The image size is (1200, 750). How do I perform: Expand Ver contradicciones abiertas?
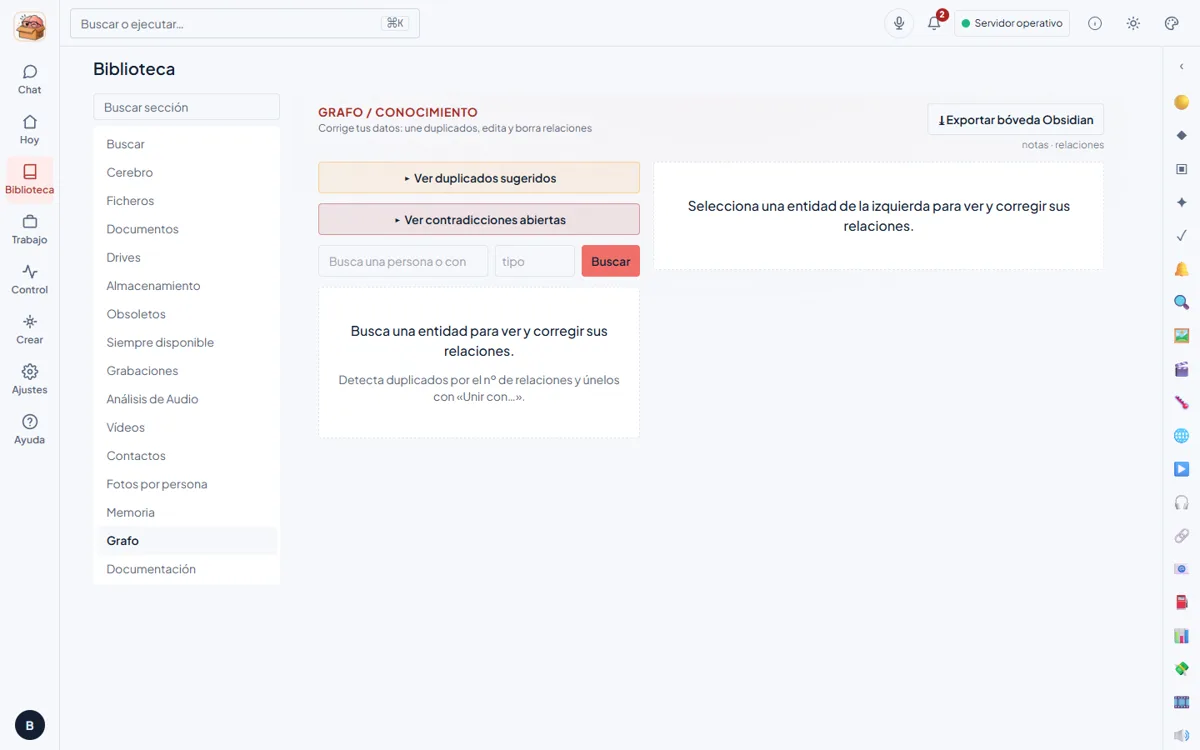tap(479, 220)
